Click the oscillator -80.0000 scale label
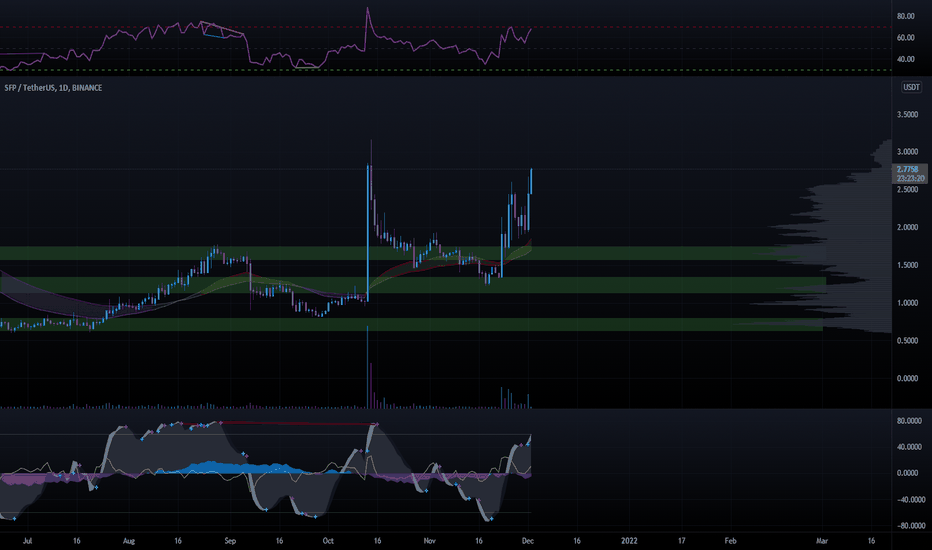 coord(909,526)
